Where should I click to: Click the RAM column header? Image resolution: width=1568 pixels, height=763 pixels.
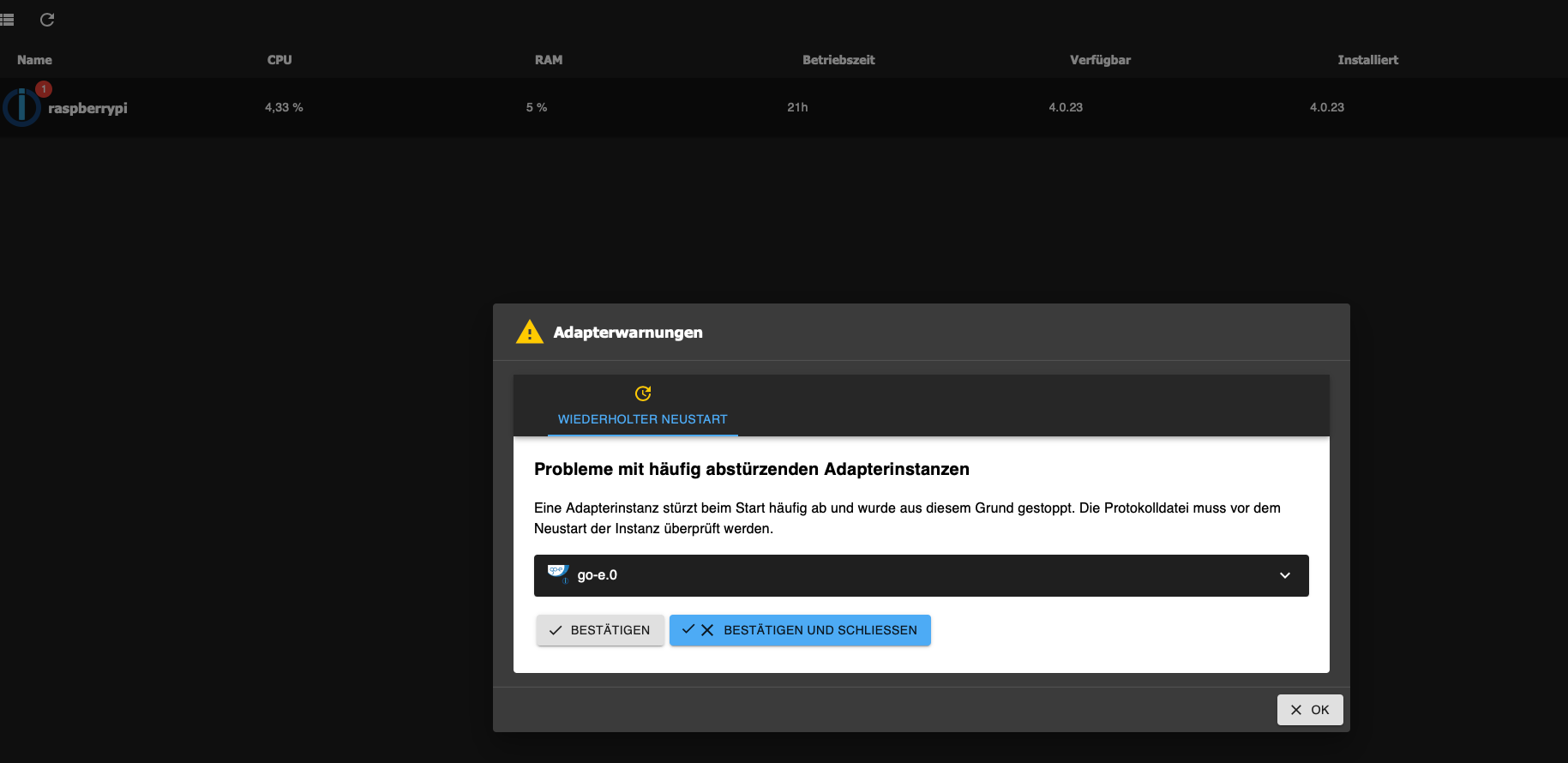[549, 60]
